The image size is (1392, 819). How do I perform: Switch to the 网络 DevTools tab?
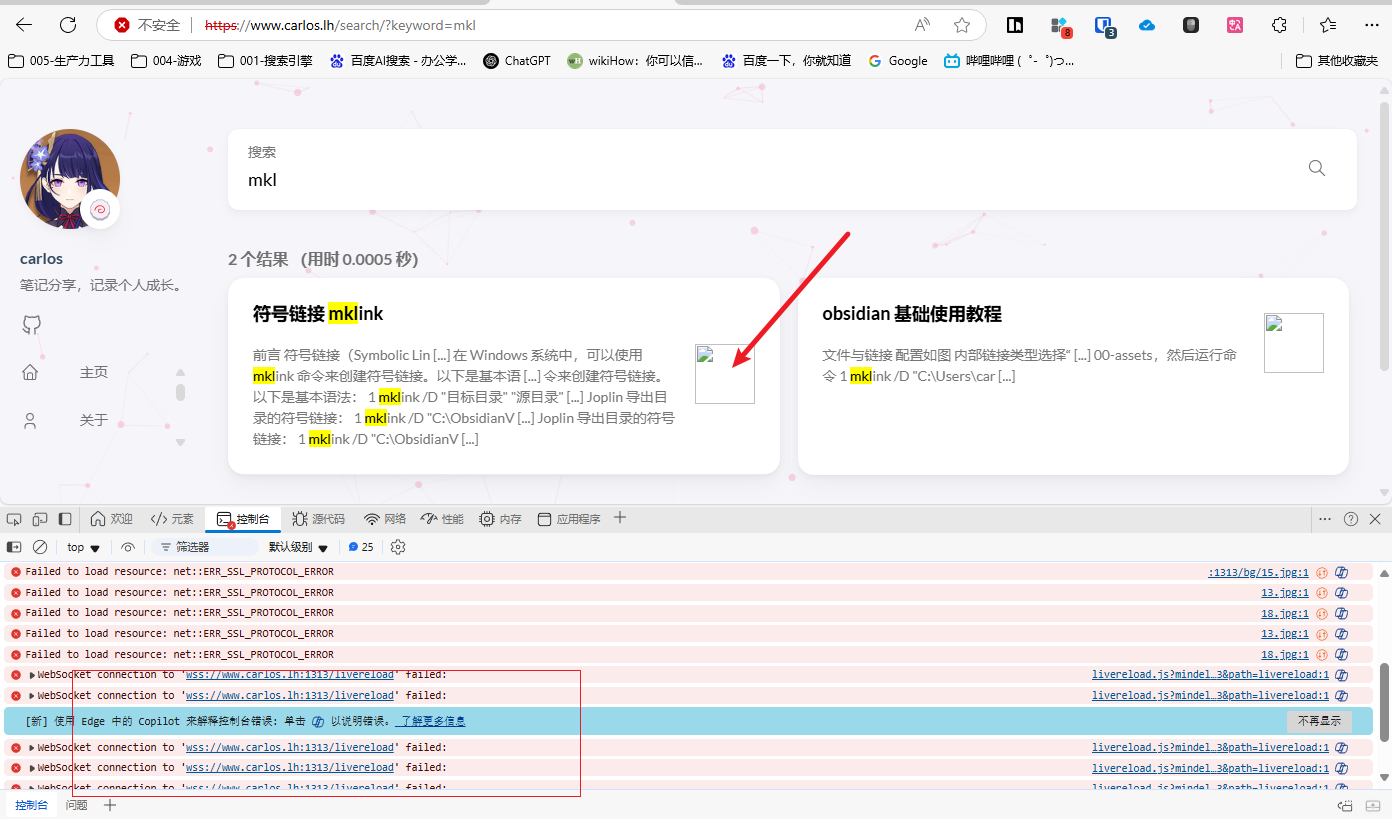pyautogui.click(x=385, y=519)
